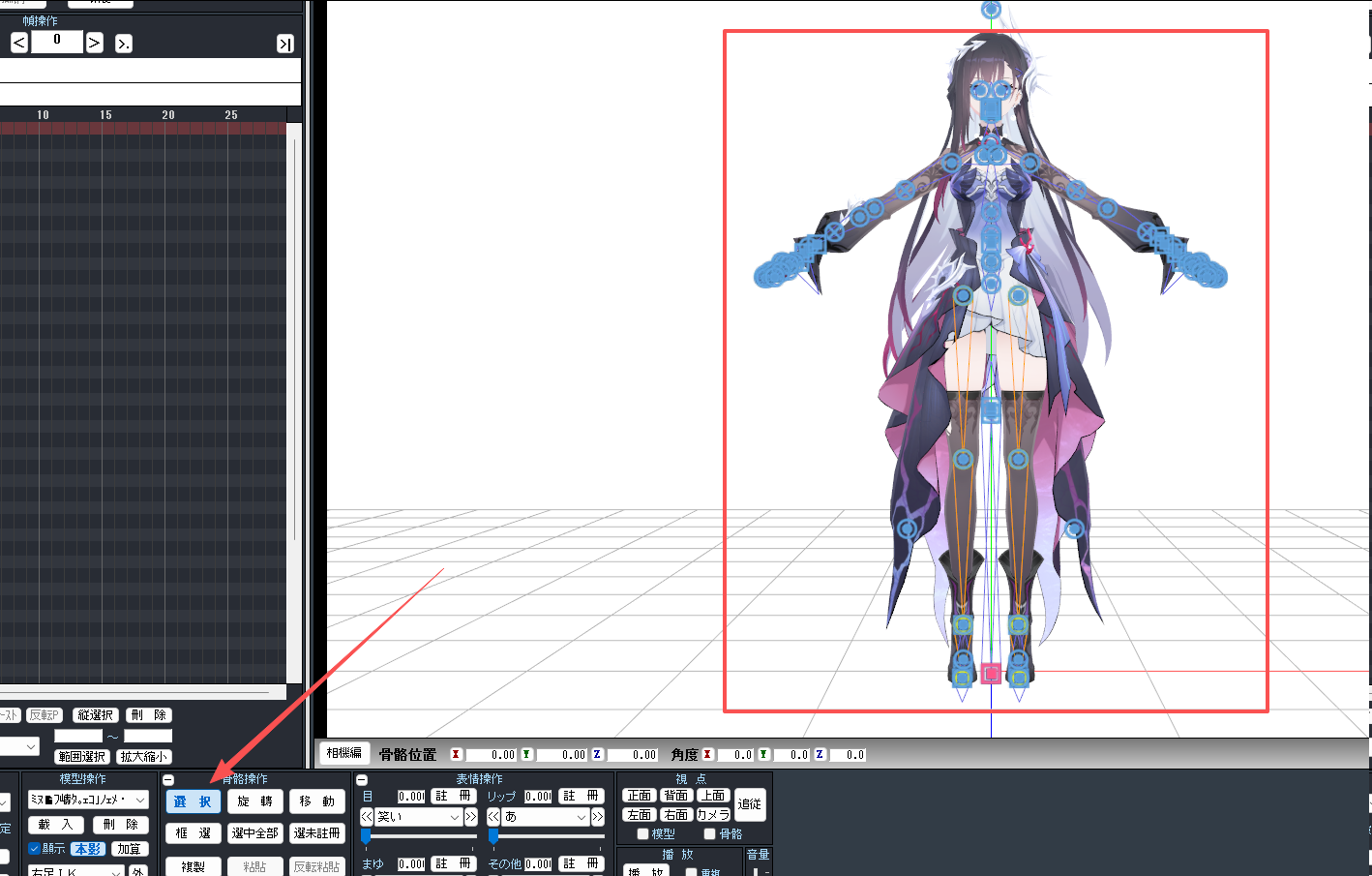Click 註冊 button for まゆ morph
The height and width of the screenshot is (876, 1372).
454,863
